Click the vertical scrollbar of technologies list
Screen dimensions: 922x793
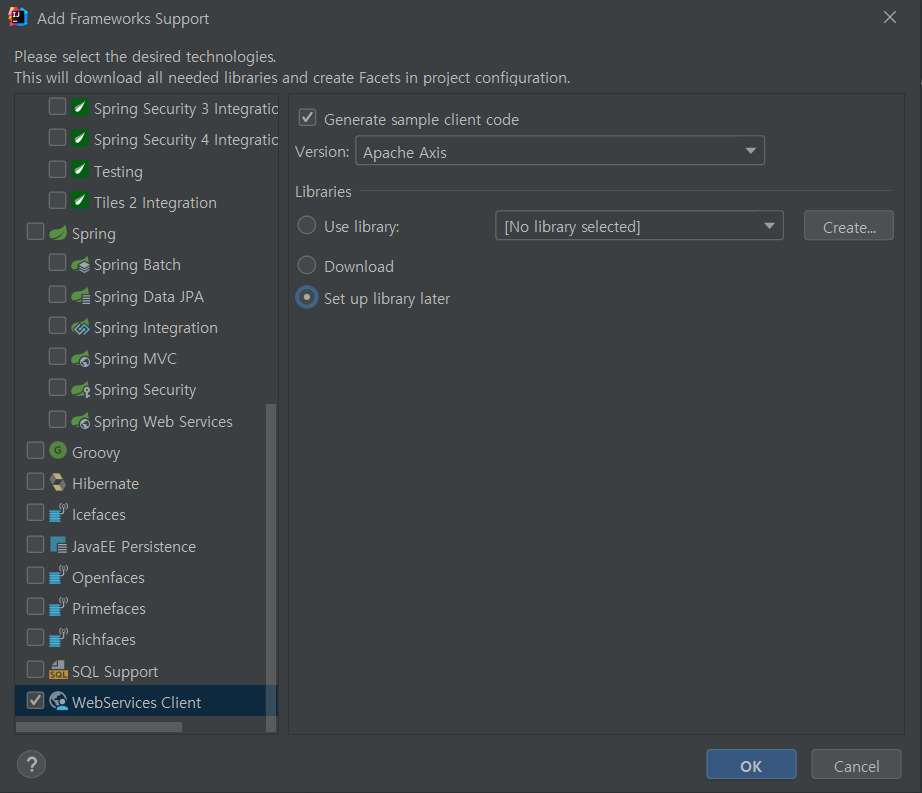click(271, 567)
